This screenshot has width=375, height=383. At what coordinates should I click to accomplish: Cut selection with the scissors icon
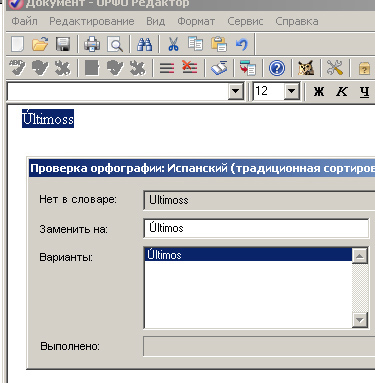(173, 44)
